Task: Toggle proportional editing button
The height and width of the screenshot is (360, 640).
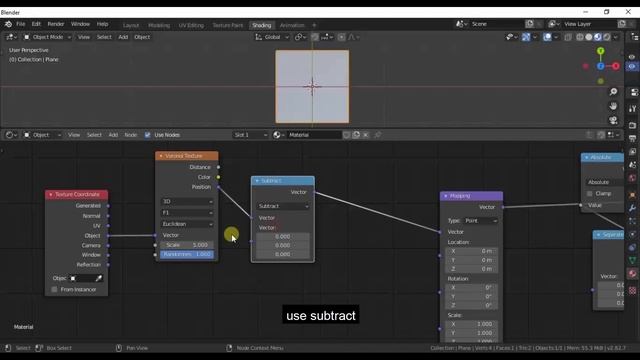Action: pyautogui.click(x=341, y=37)
